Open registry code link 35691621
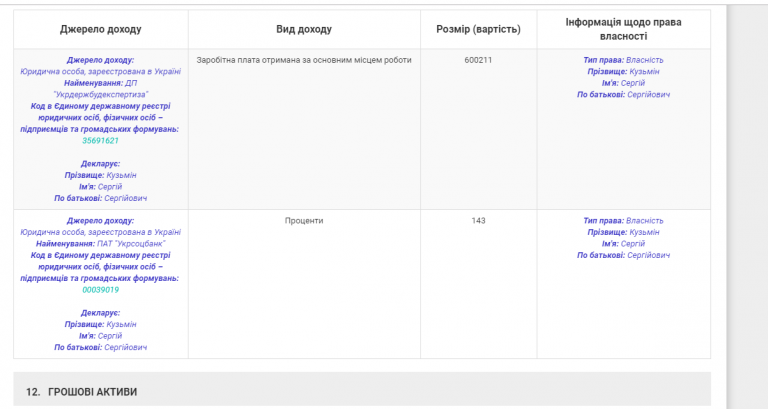The width and height of the screenshot is (768, 409). coord(100,141)
